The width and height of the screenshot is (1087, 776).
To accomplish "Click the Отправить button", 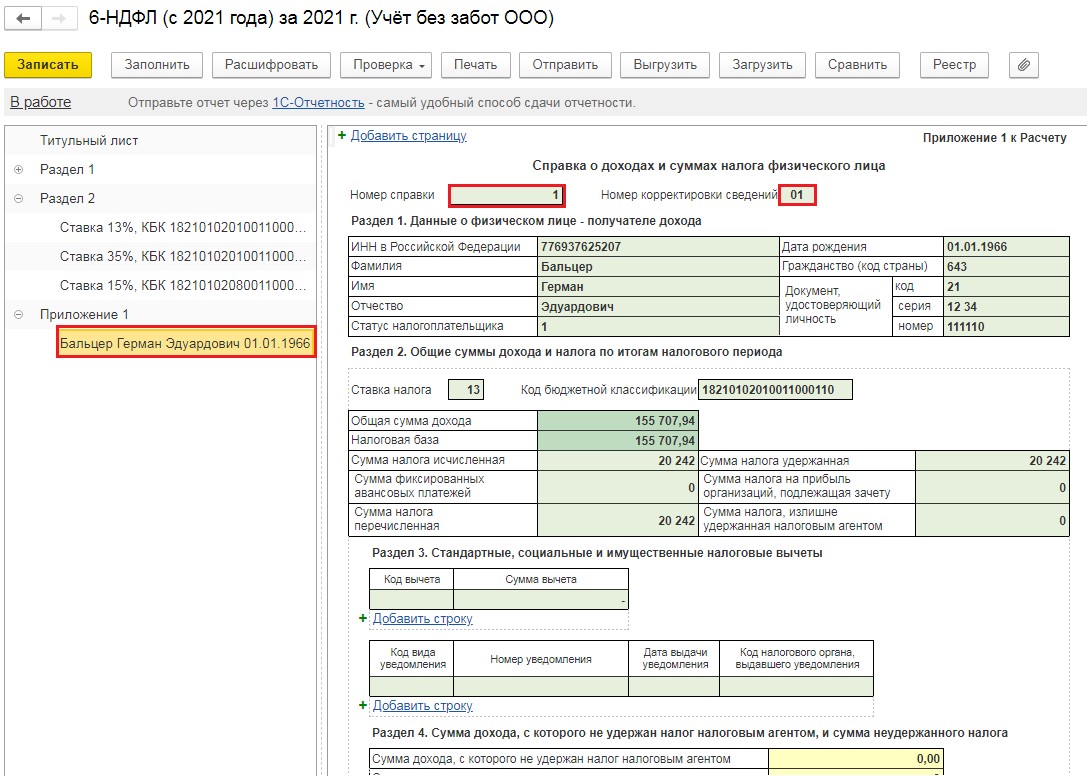I will 565,65.
